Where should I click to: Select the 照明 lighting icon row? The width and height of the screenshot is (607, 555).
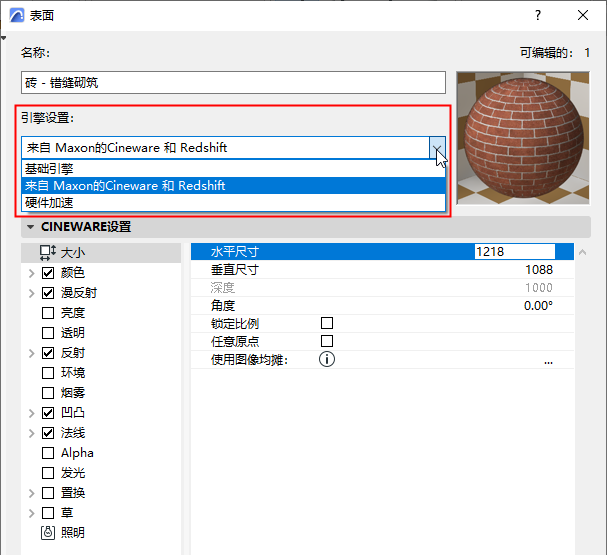point(101,533)
